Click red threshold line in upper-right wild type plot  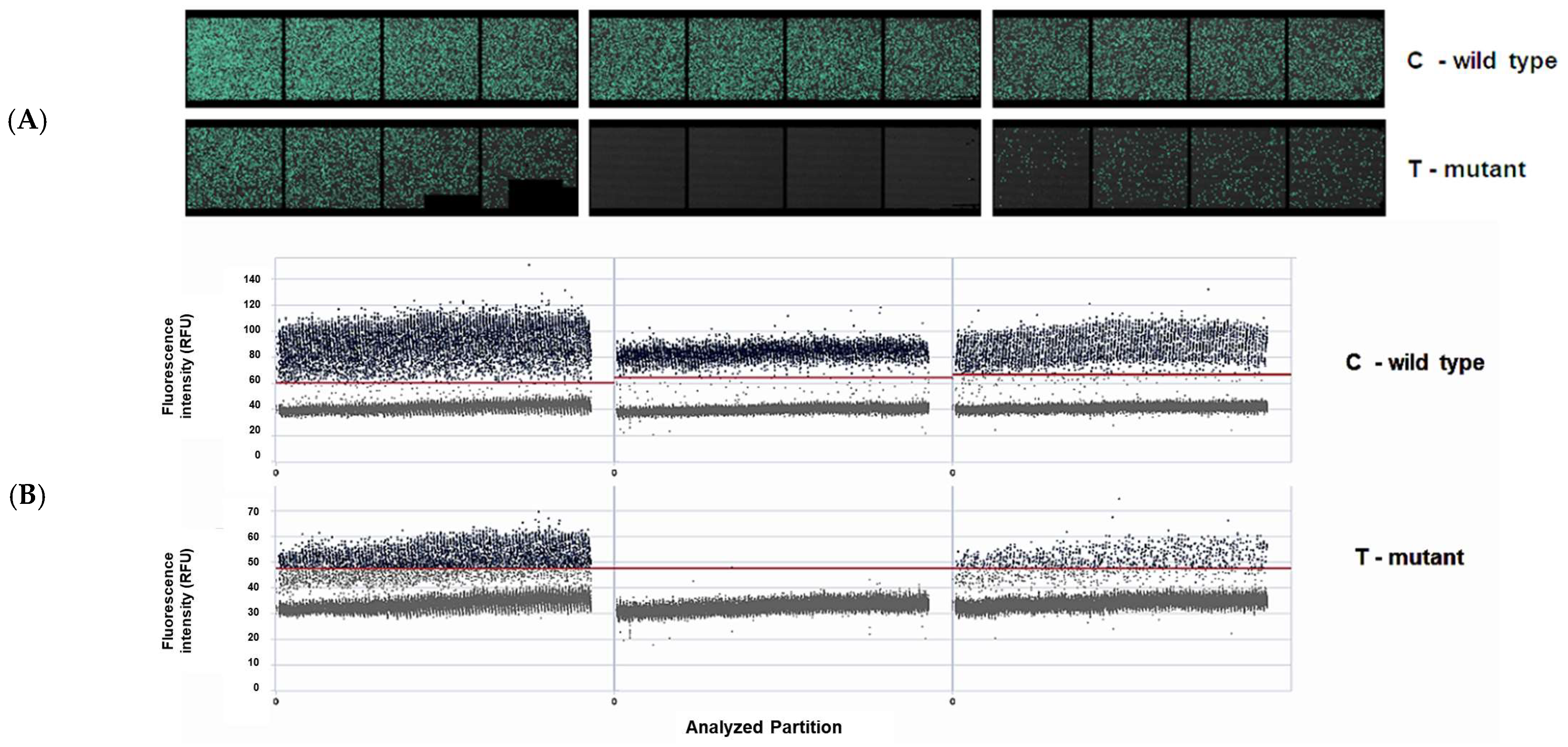click(x=1121, y=374)
